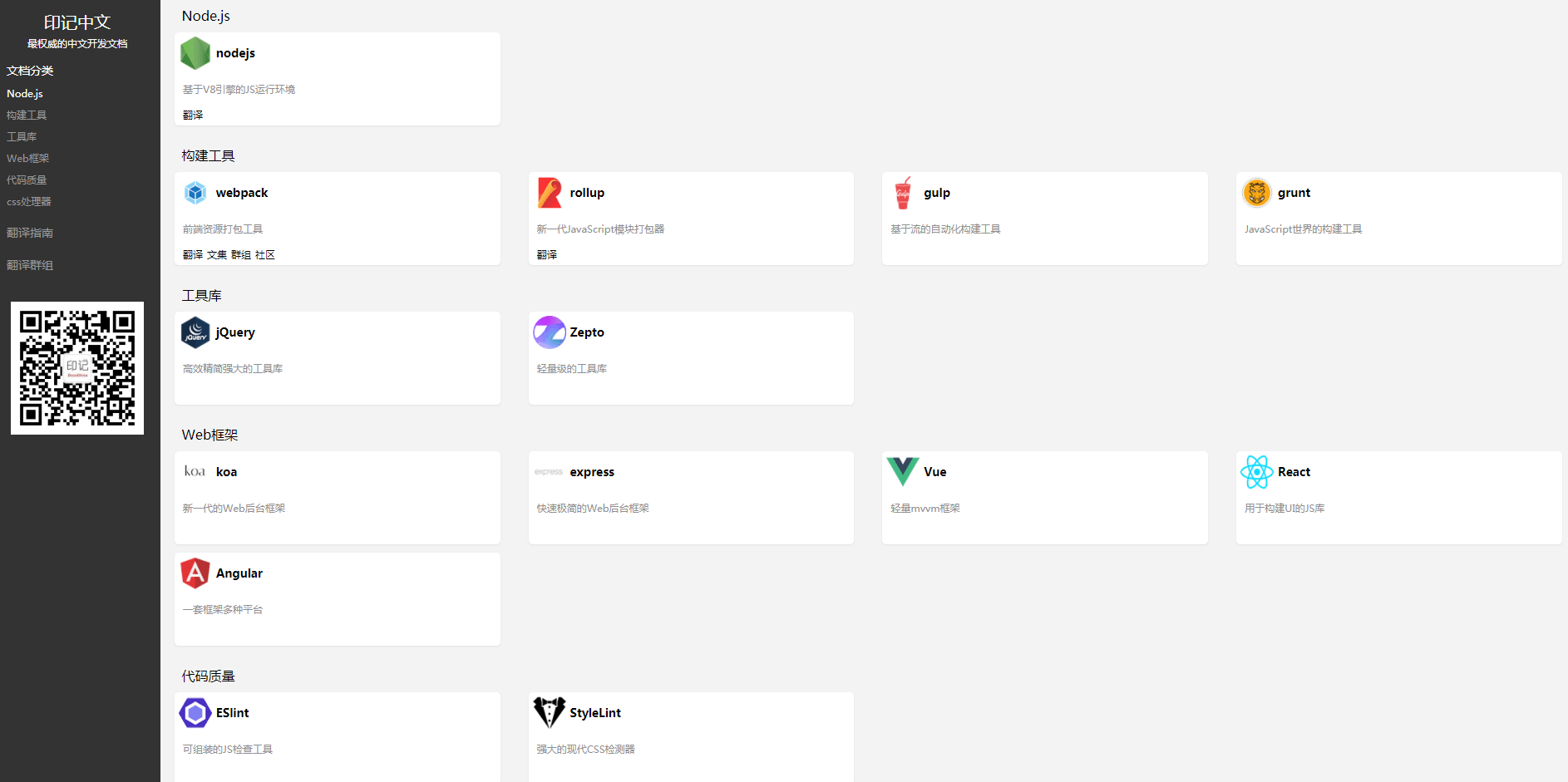Select the grunt orange boar icon
Image resolution: width=1568 pixels, height=782 pixels.
pyautogui.click(x=1256, y=193)
